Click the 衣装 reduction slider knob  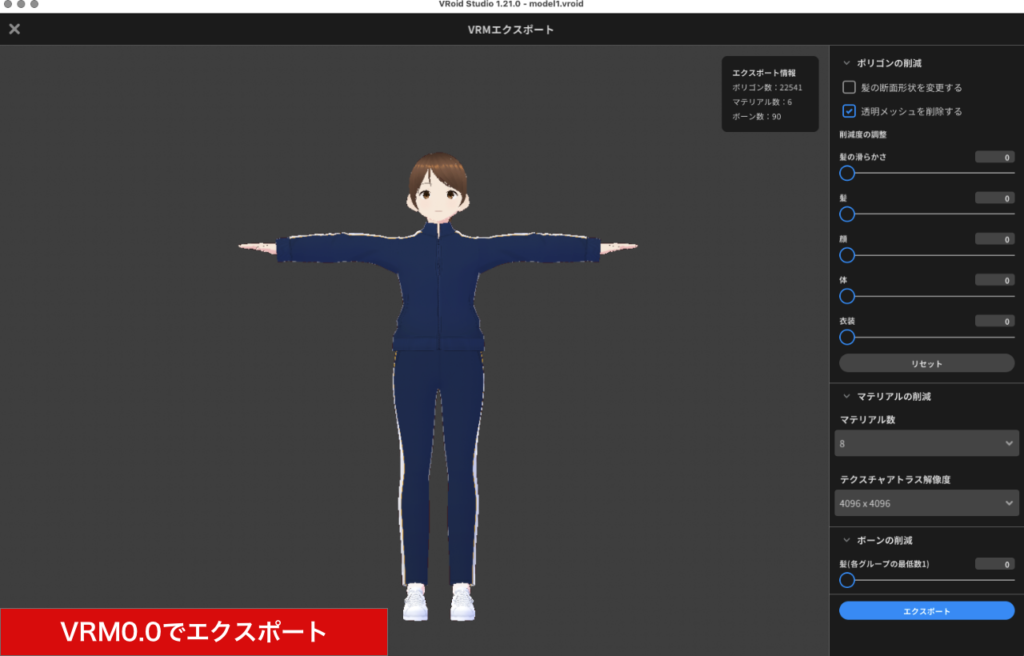coord(847,338)
